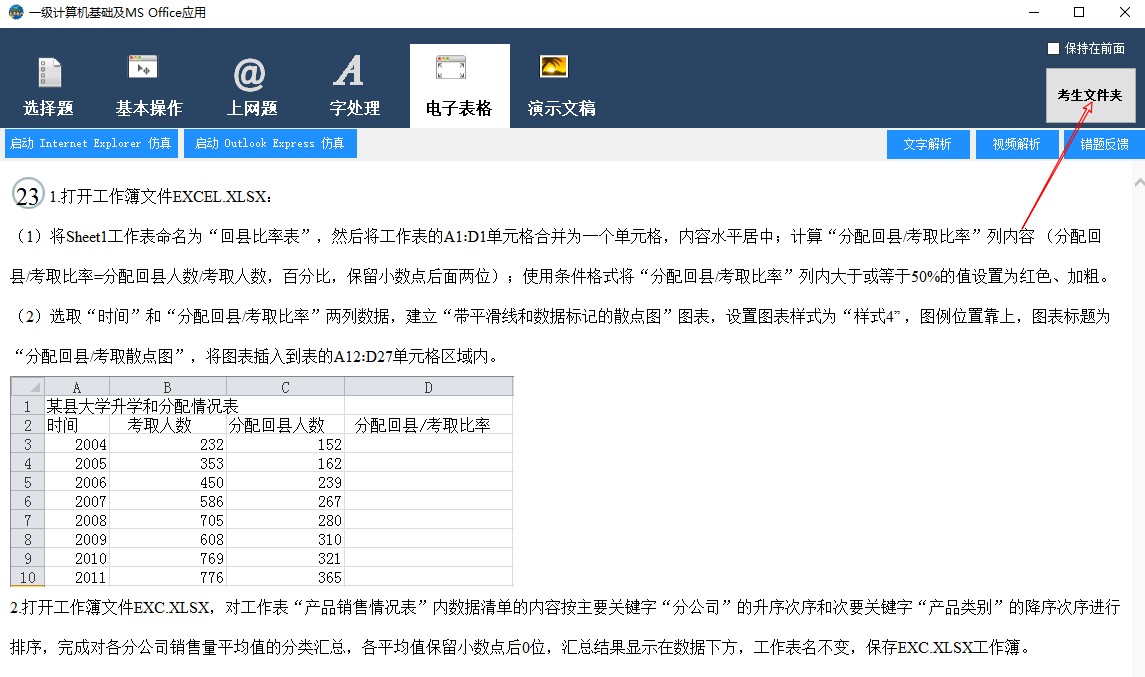Click the text 2.打开工作簿文件EXC.XLSX

(110, 607)
